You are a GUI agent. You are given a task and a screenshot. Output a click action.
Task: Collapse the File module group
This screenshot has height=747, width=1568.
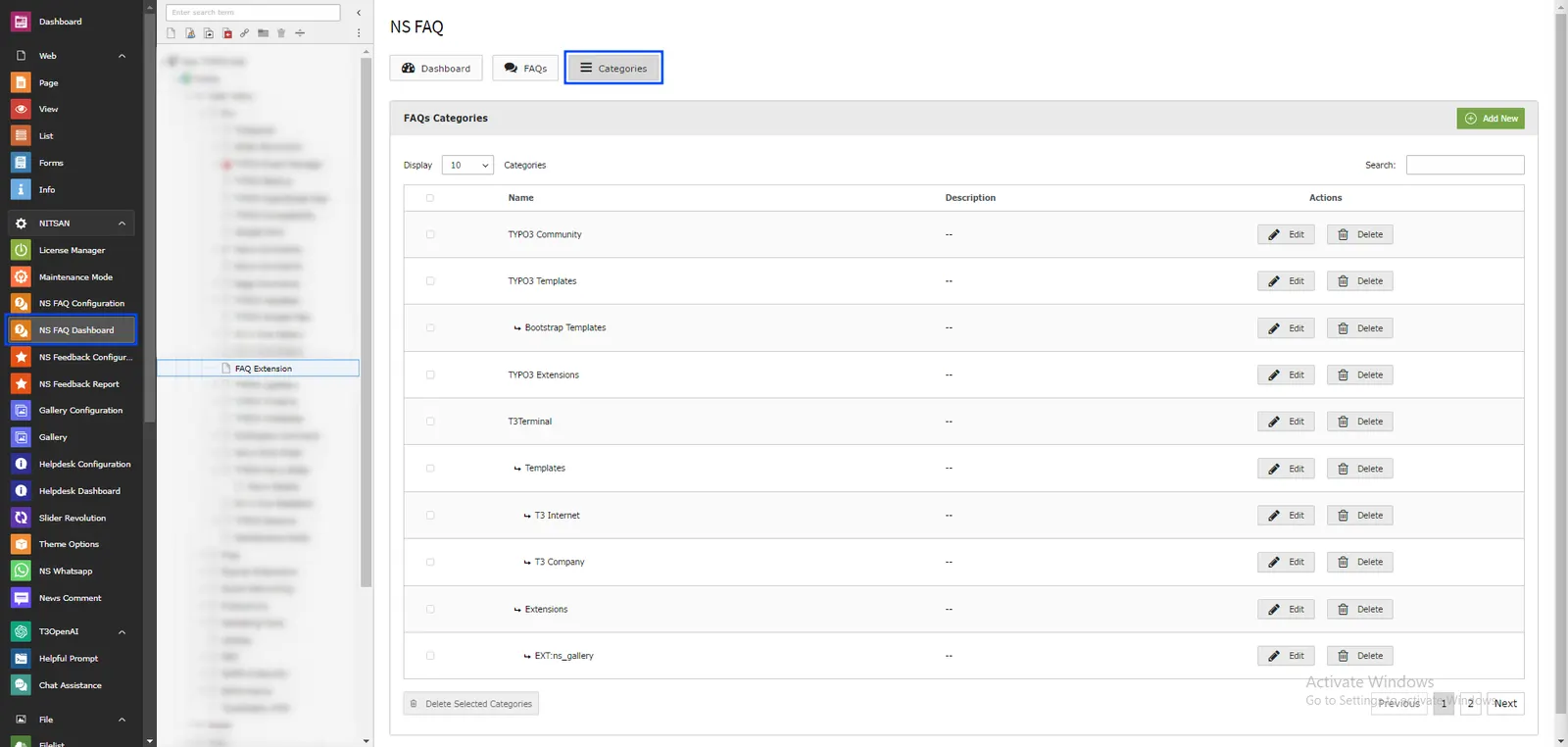122,720
